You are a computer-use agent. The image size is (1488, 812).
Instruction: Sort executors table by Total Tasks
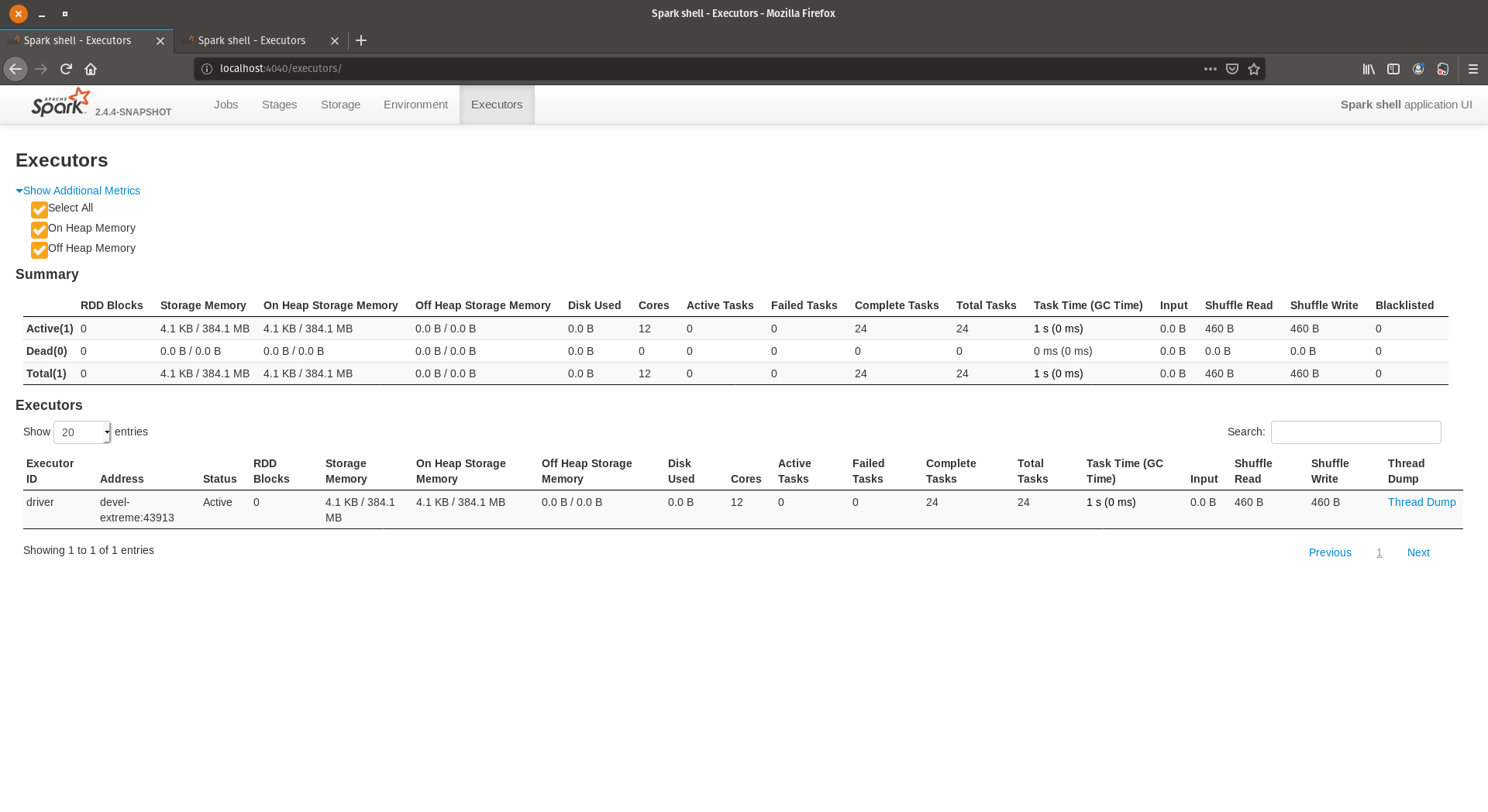(1033, 471)
